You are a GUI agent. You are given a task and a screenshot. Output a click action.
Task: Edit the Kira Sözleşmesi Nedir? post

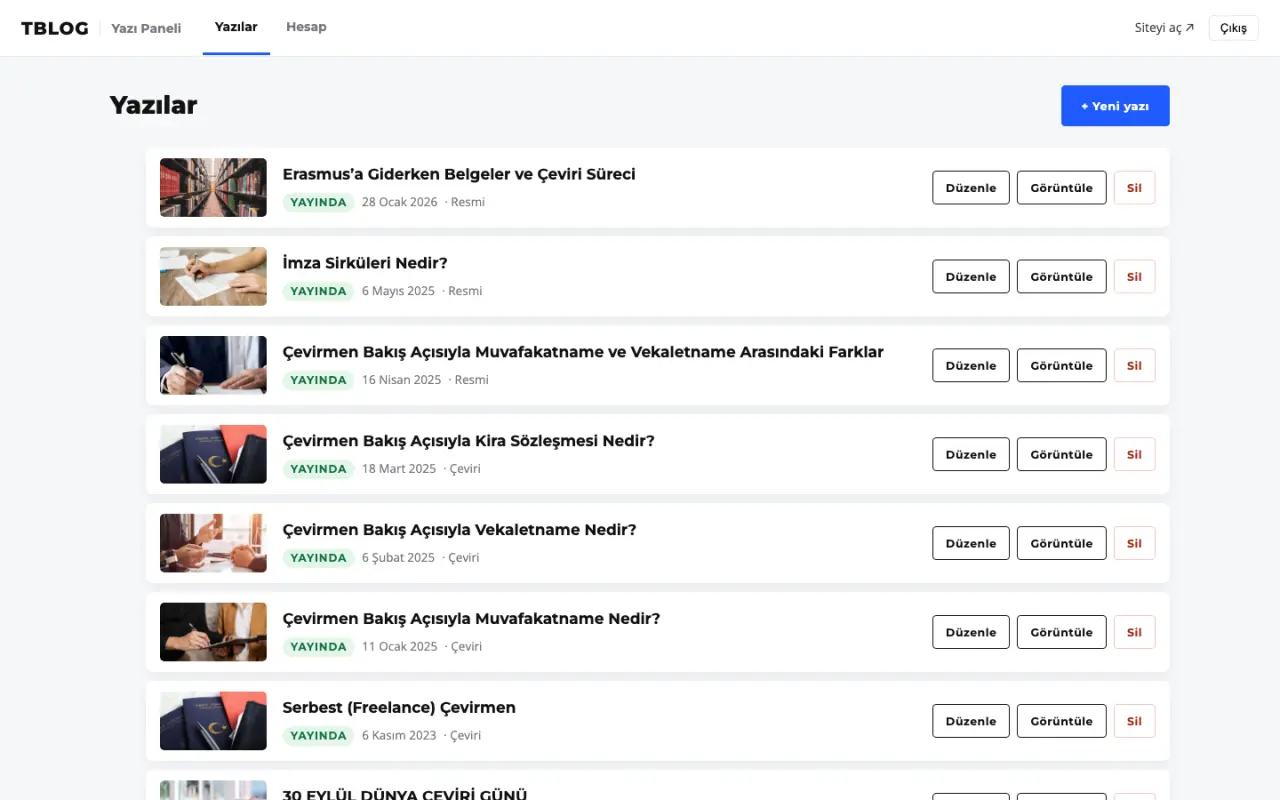(x=971, y=455)
